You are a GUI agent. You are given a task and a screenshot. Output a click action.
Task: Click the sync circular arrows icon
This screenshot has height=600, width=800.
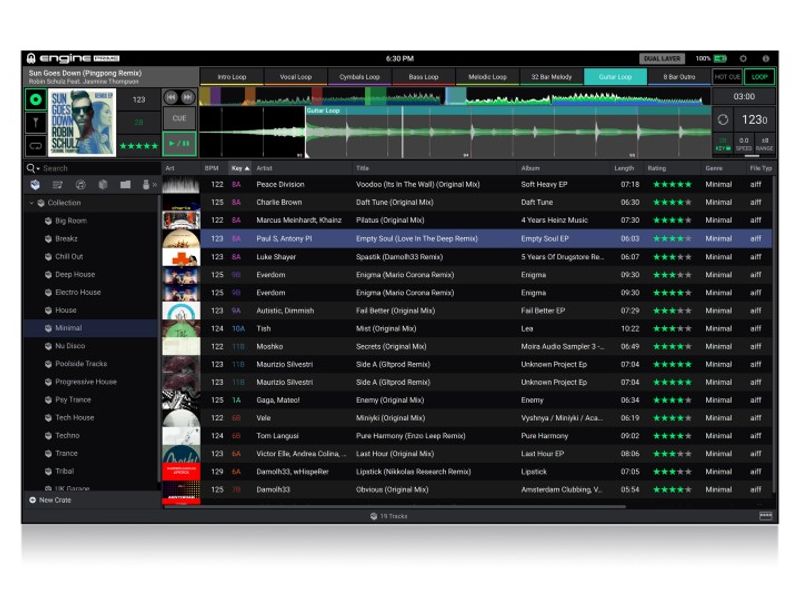coord(722,119)
